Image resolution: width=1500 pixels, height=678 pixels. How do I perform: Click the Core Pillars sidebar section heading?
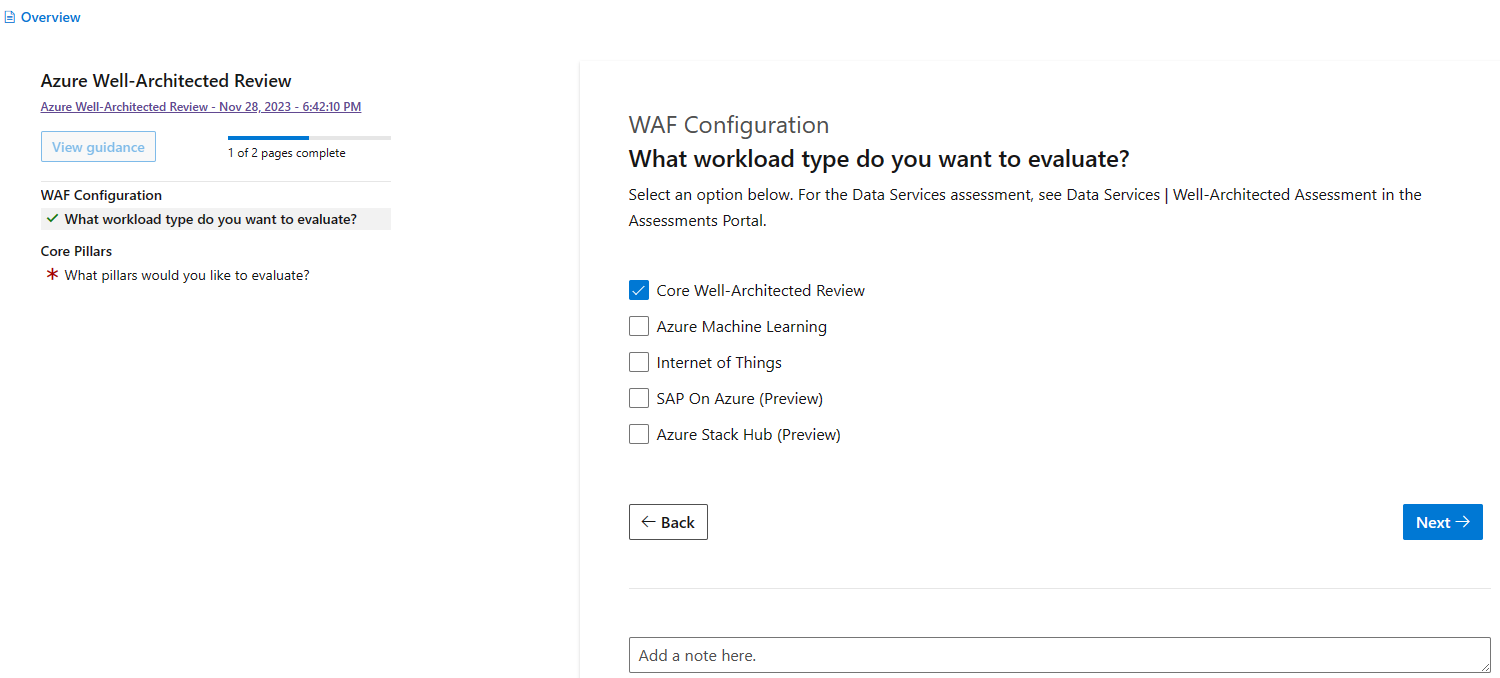pos(76,251)
